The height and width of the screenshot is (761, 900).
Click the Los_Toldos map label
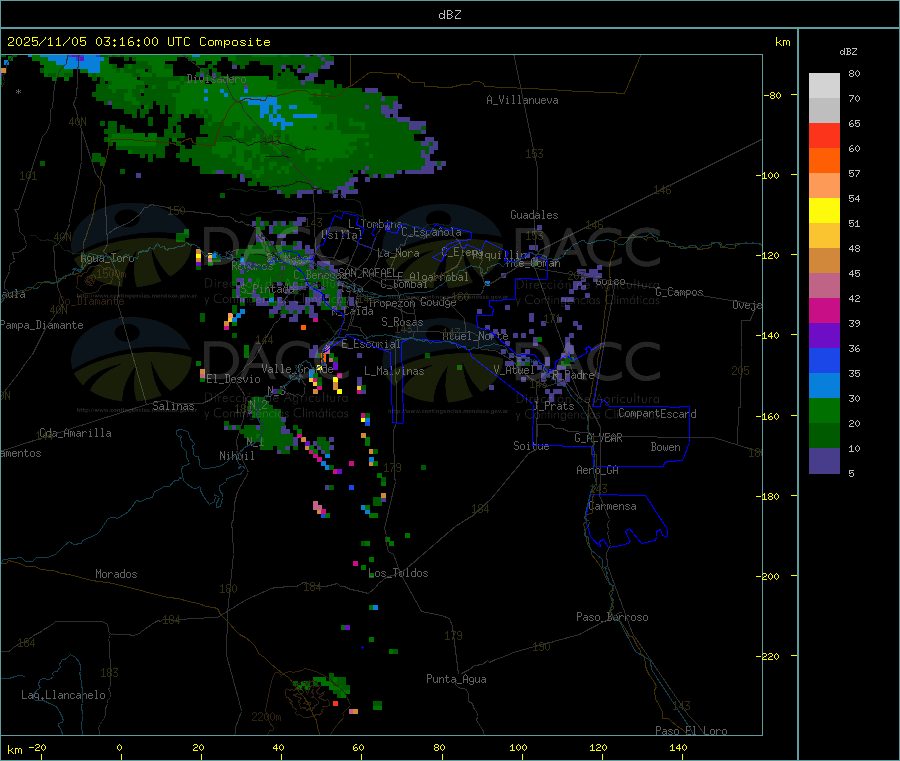[x=398, y=573]
